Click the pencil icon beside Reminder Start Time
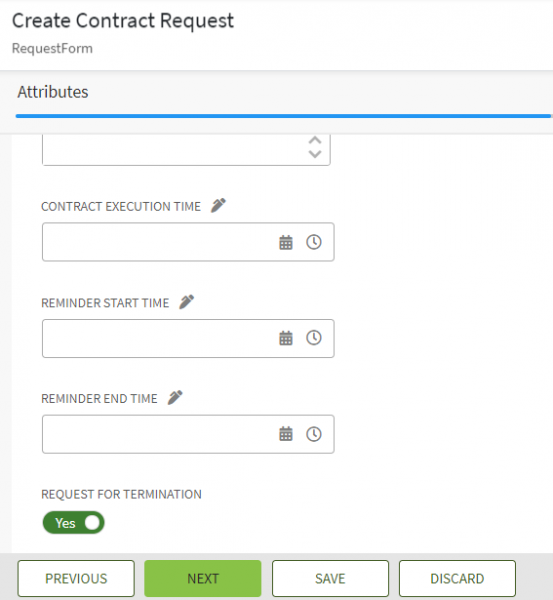The width and height of the screenshot is (553, 600). tap(187, 302)
